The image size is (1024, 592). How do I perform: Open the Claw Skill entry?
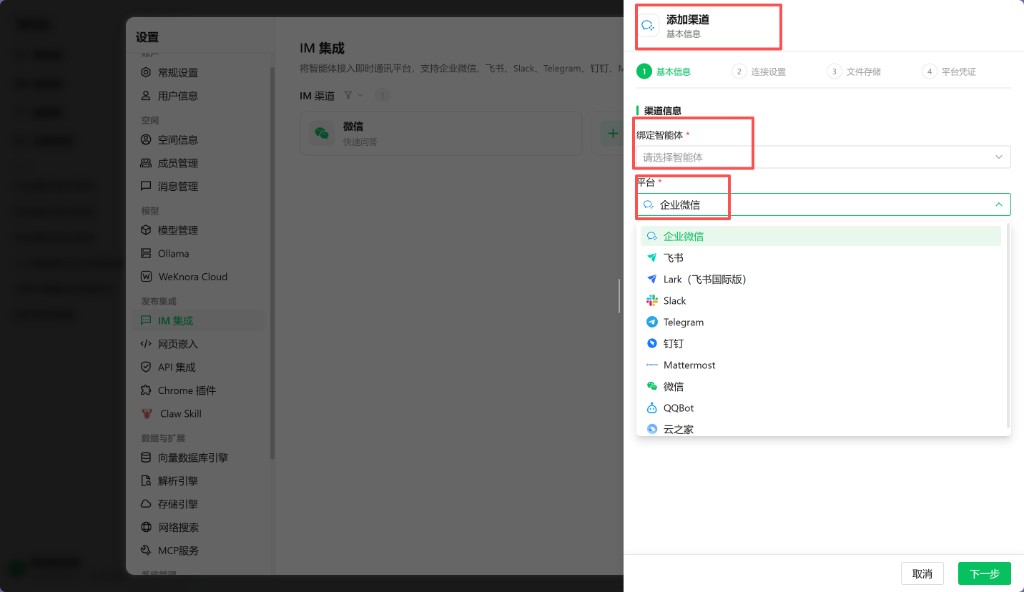click(x=199, y=414)
